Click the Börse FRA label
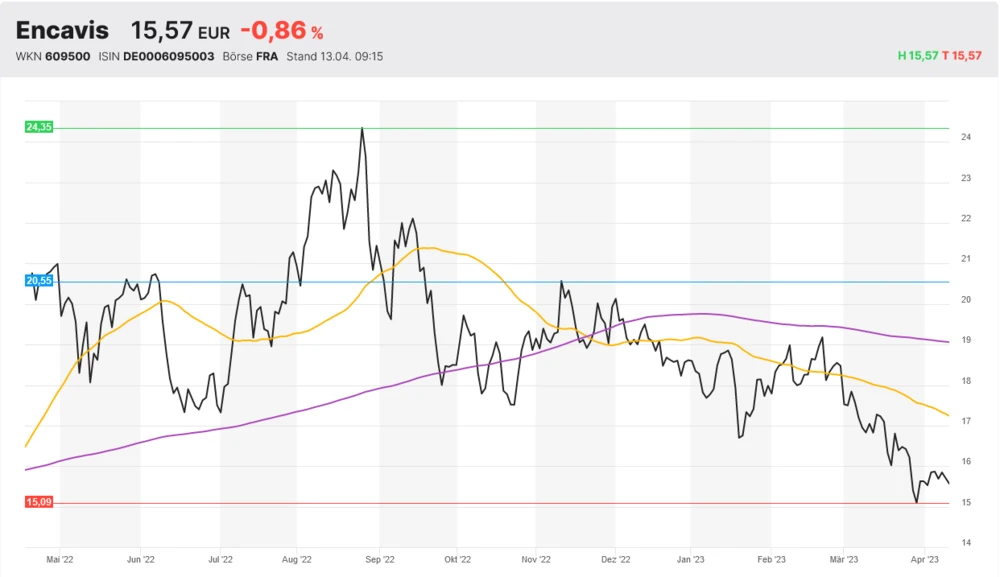Viewport: 1000px width, 577px height. click(250, 57)
